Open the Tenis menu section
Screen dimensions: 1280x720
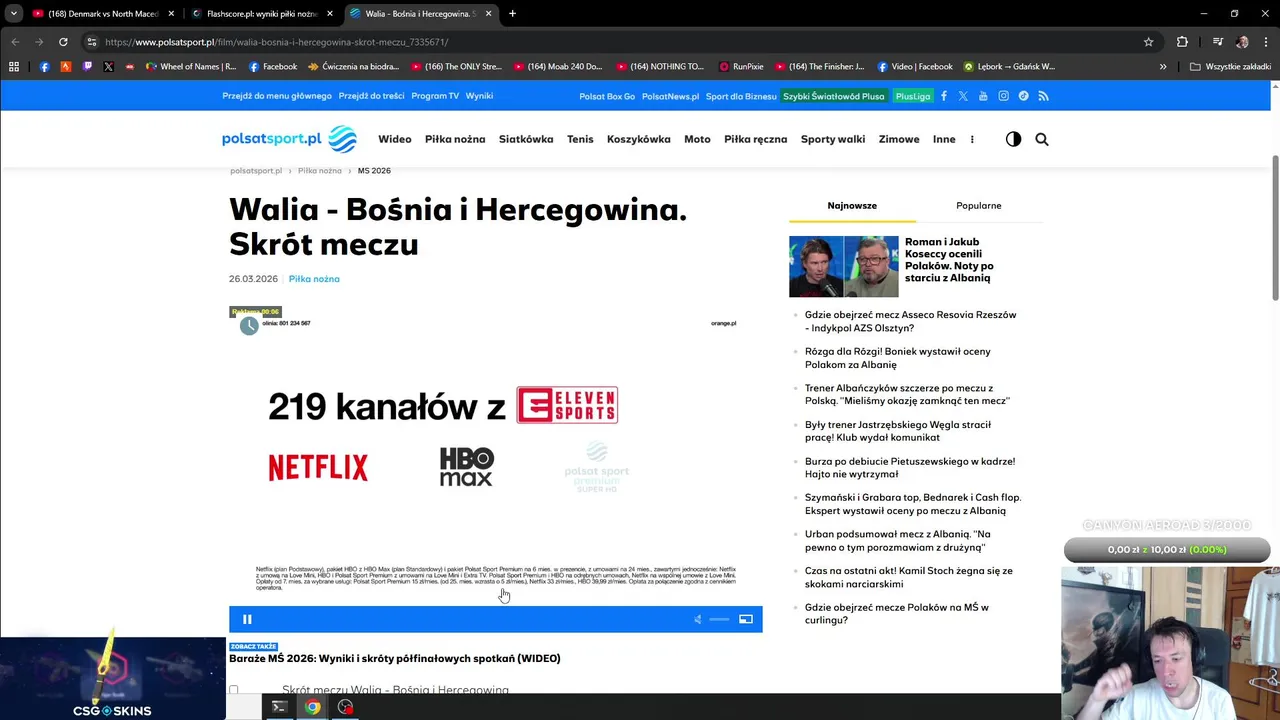[x=580, y=139]
